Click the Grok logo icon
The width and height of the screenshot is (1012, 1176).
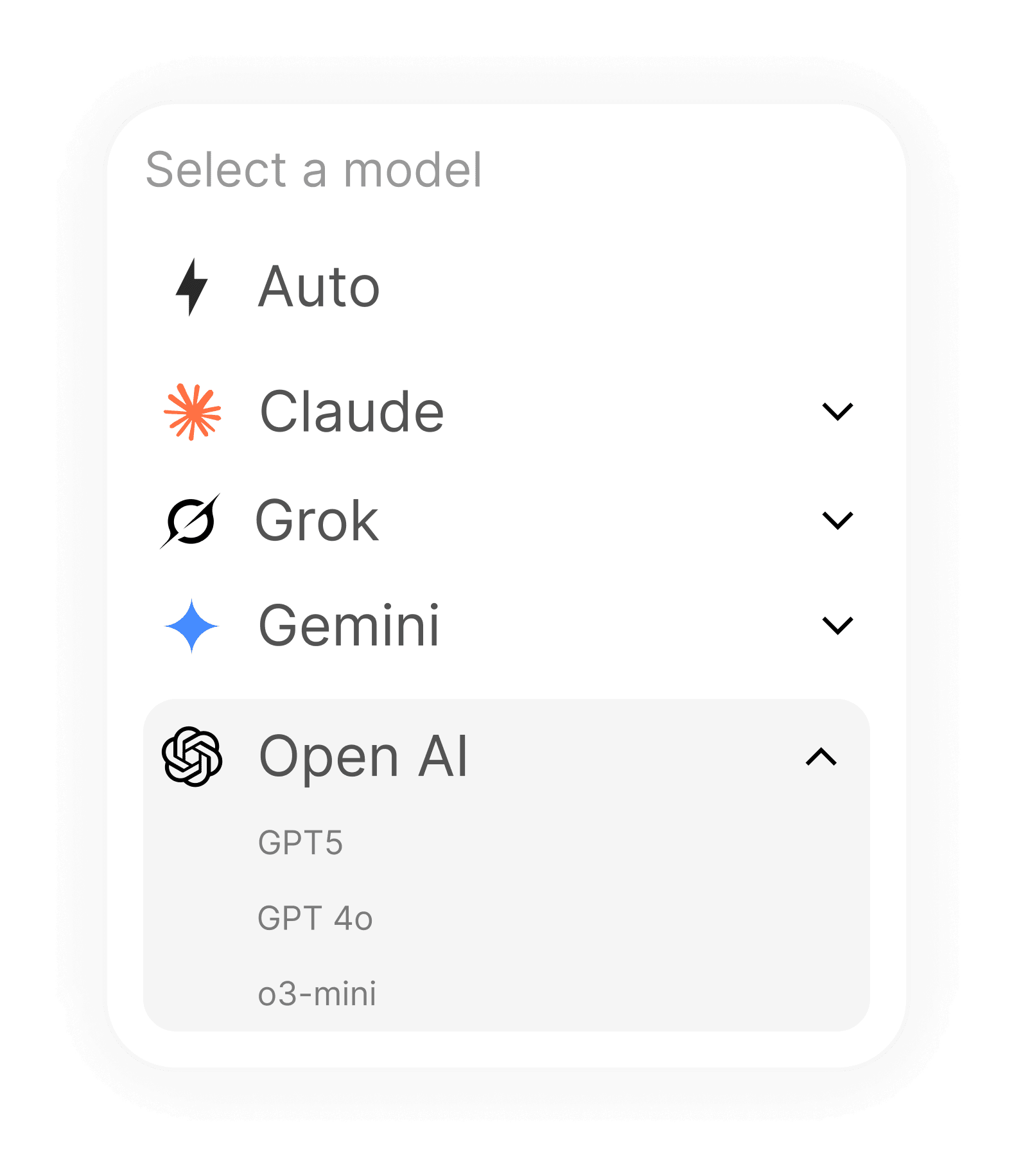click(x=190, y=521)
